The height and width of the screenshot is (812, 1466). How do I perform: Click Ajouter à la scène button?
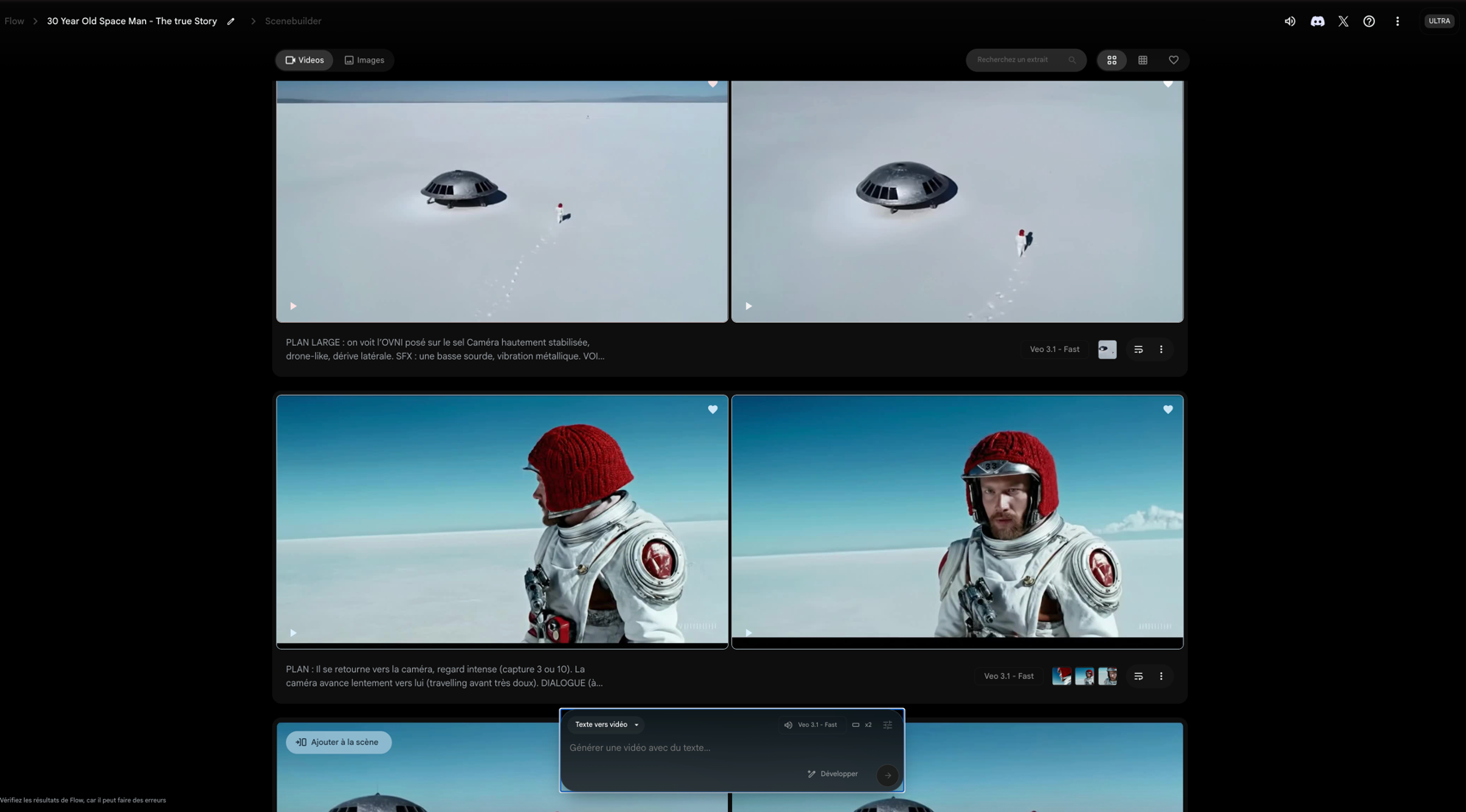pyautogui.click(x=338, y=742)
